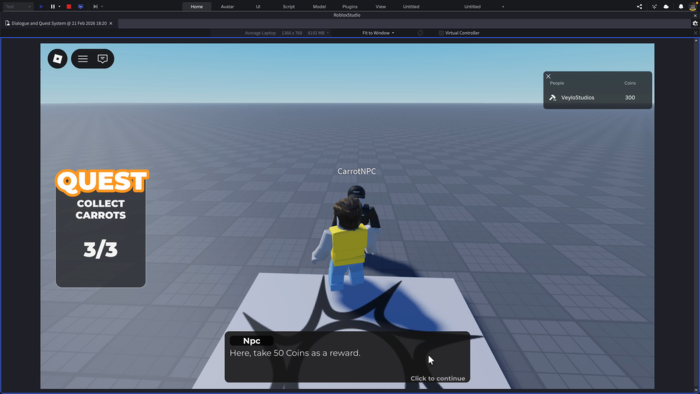
Task: Click the Npc name label in dialogue
Action: [x=251, y=341]
